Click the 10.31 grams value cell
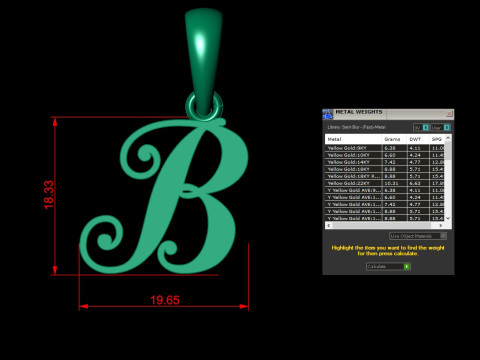 pyautogui.click(x=394, y=183)
